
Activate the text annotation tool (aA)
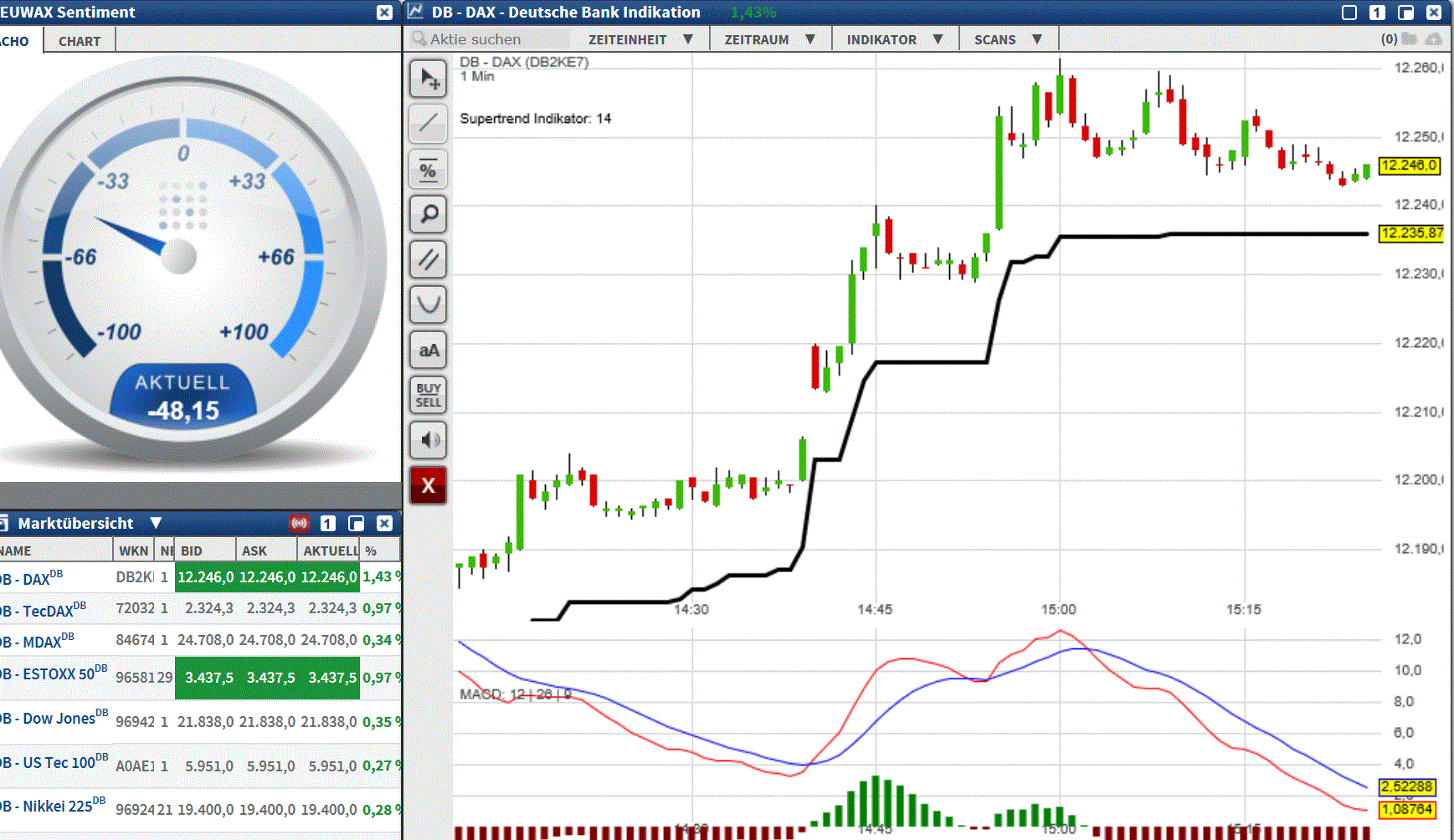pos(428,350)
